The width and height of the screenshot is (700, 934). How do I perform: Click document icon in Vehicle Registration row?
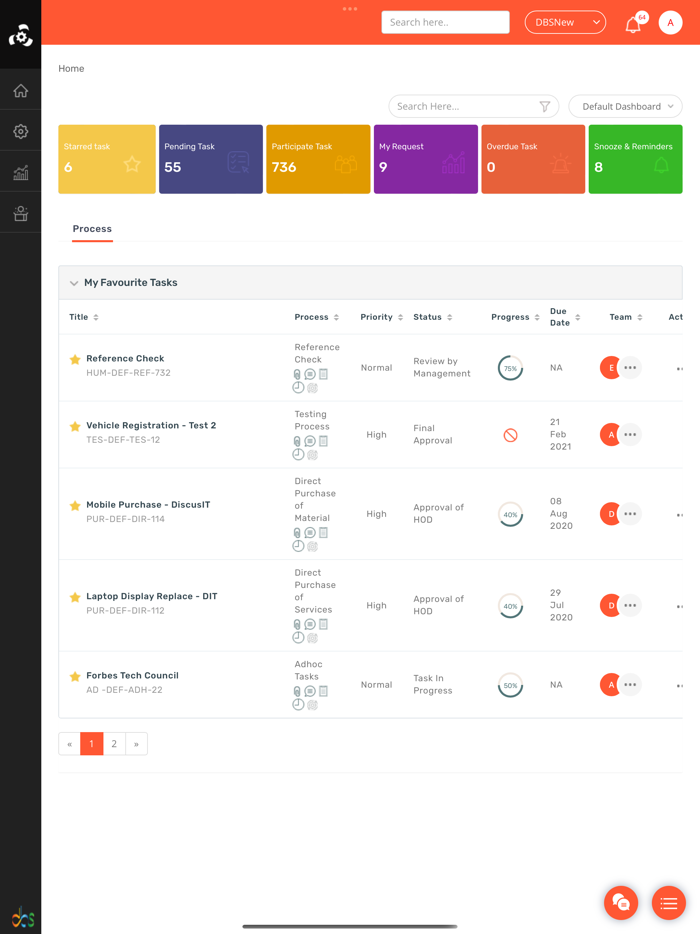click(x=323, y=441)
